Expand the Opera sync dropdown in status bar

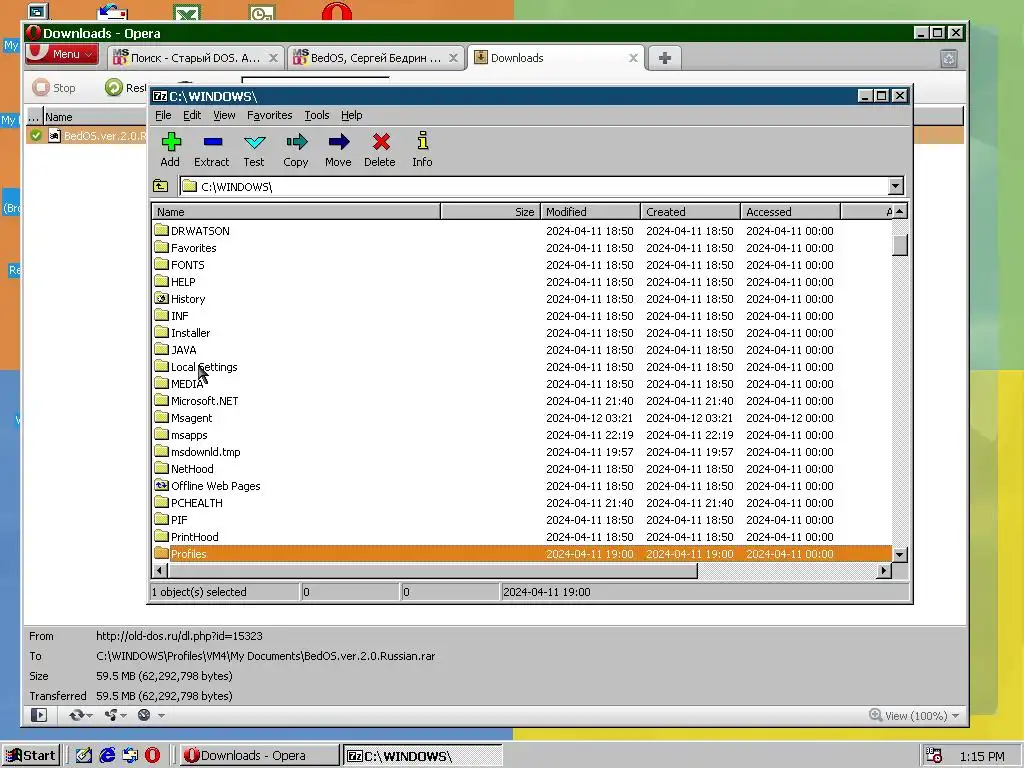pos(89,715)
